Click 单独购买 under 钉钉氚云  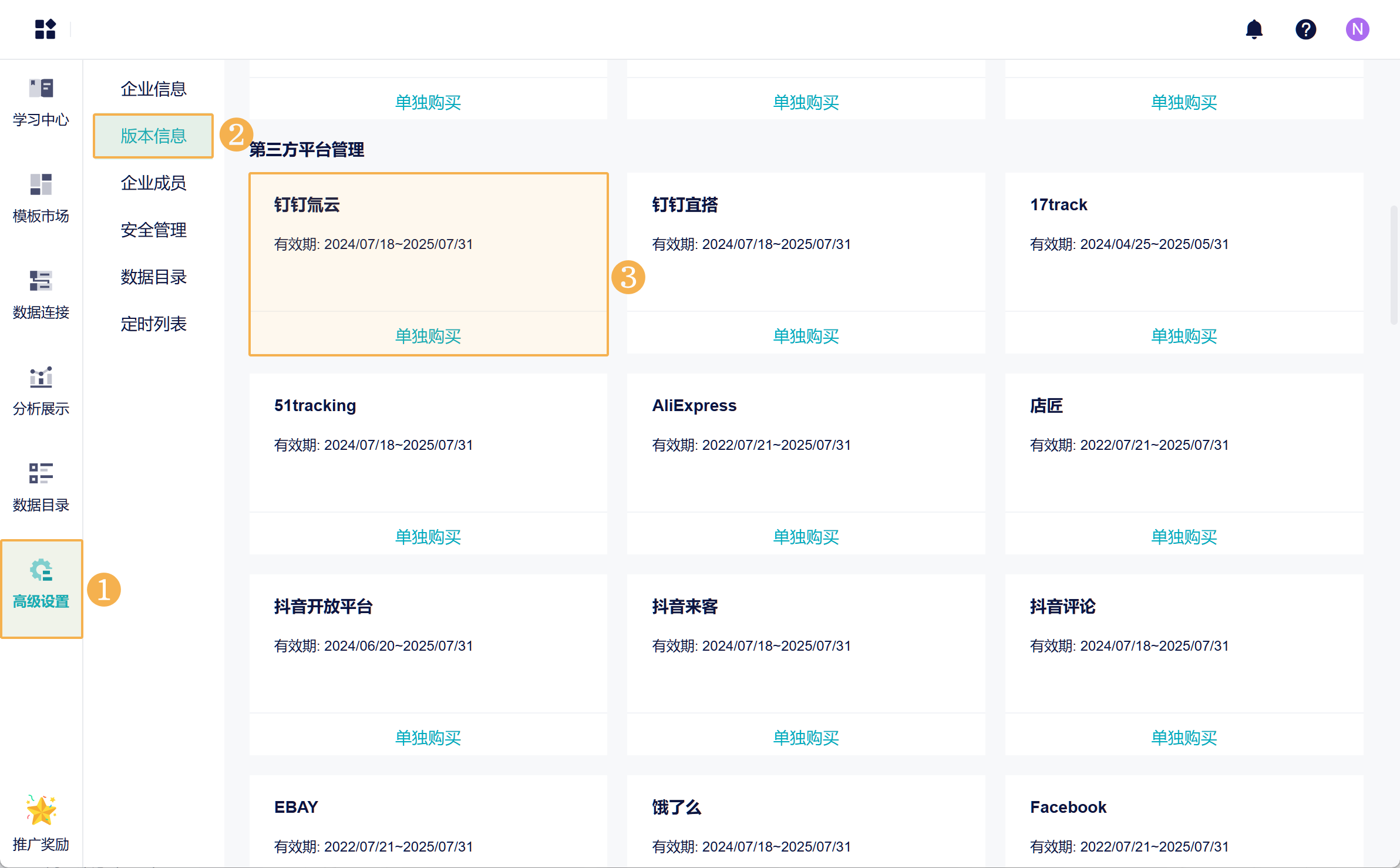click(x=428, y=336)
